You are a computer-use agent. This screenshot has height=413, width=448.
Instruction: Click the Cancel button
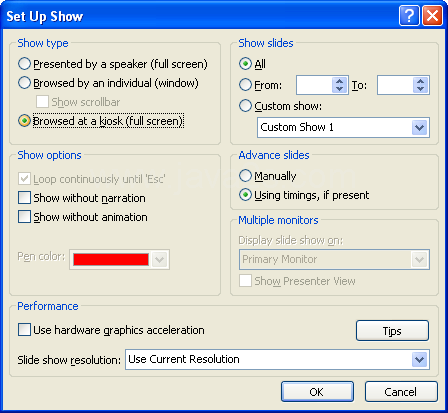401,392
